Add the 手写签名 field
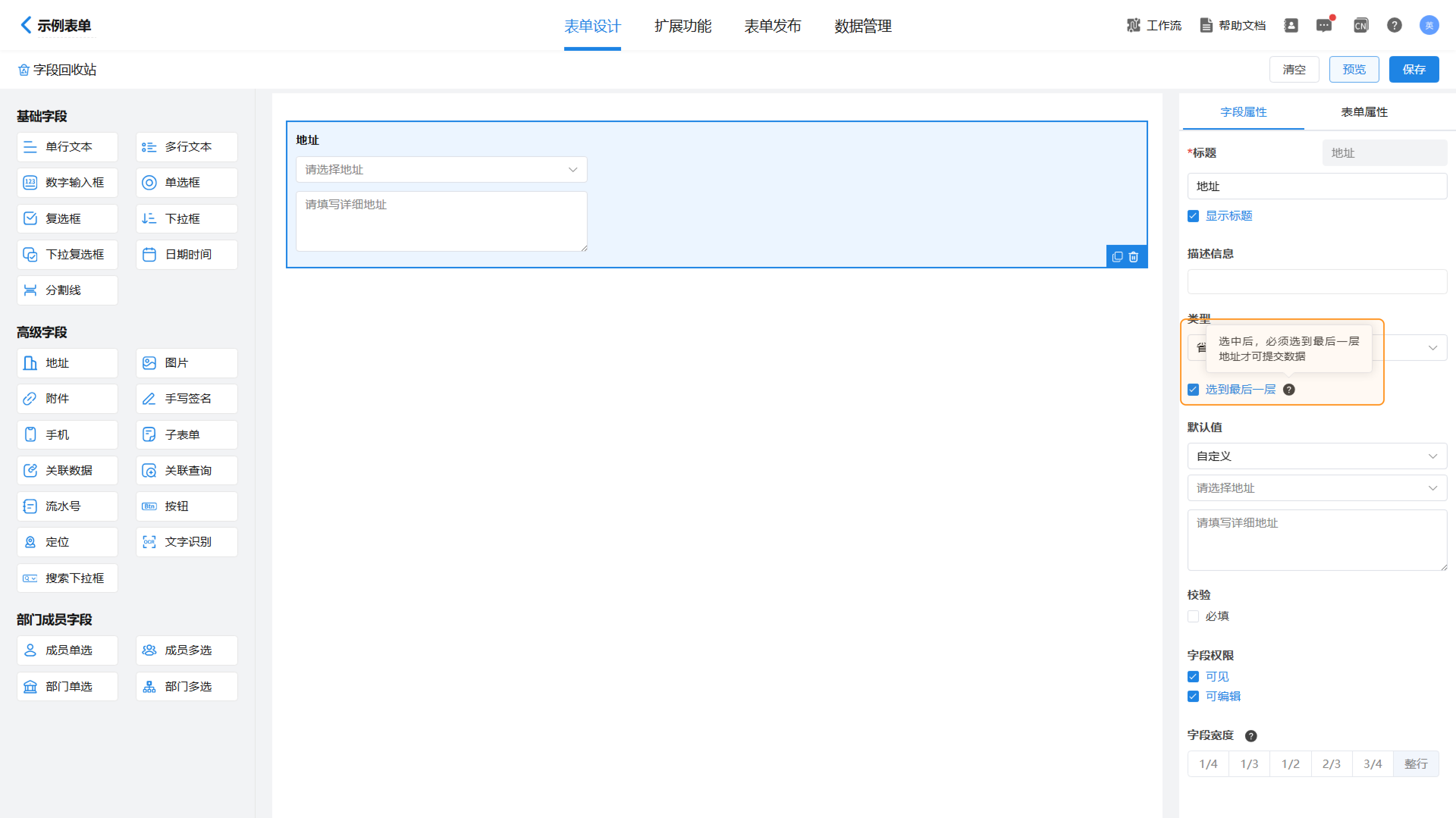Viewport: 1456px width, 818px height. click(x=187, y=399)
